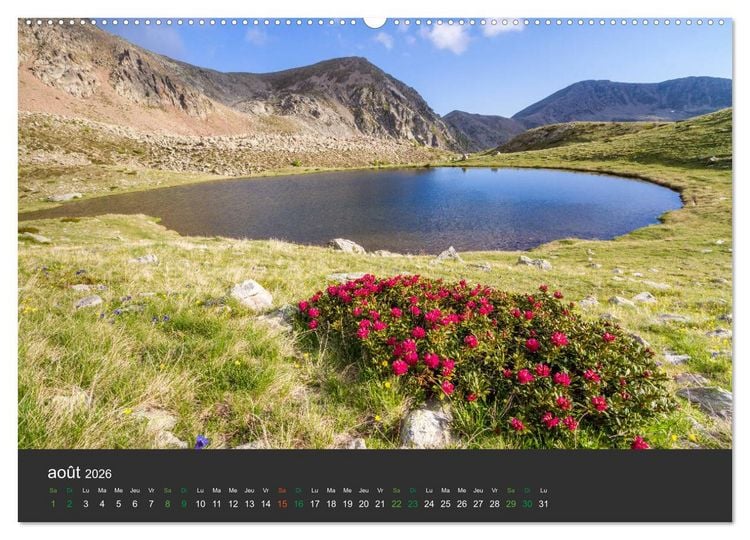The width and height of the screenshot is (750, 540).
Task: Select day 28 in the calendar
Action: [x=495, y=504]
